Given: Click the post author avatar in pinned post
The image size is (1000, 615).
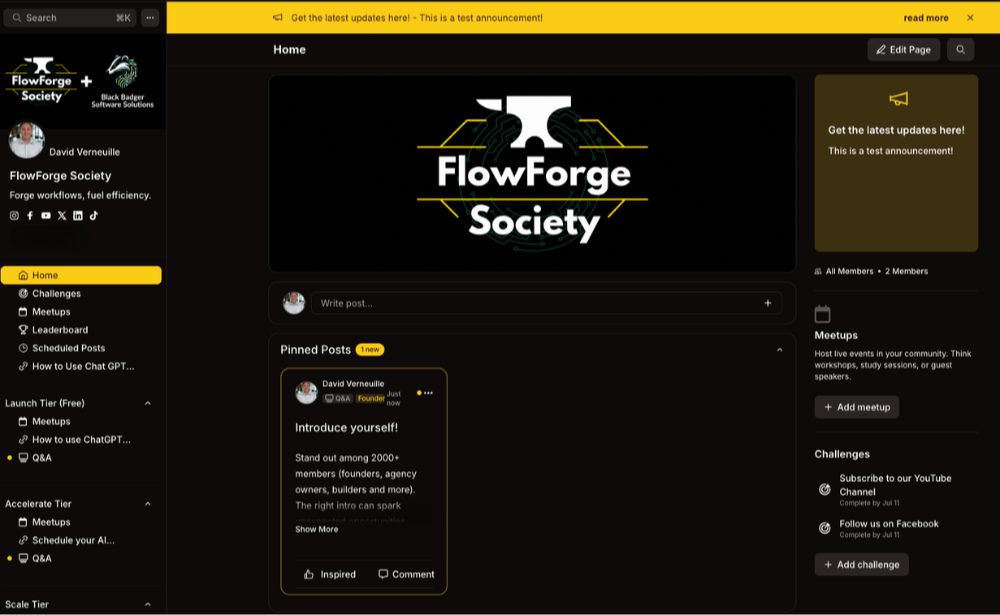Looking at the screenshot, I should tap(306, 392).
